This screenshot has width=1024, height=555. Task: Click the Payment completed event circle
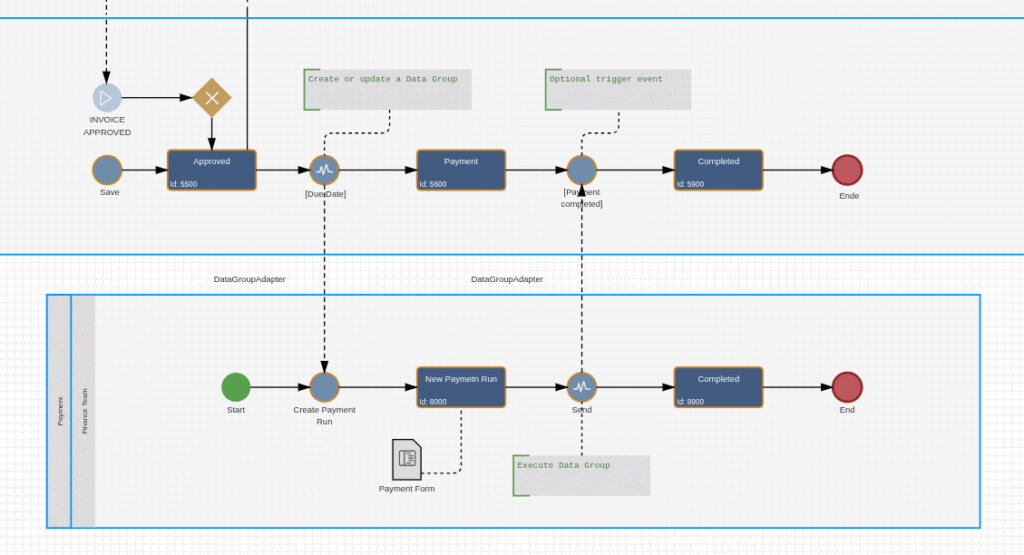(x=582, y=170)
